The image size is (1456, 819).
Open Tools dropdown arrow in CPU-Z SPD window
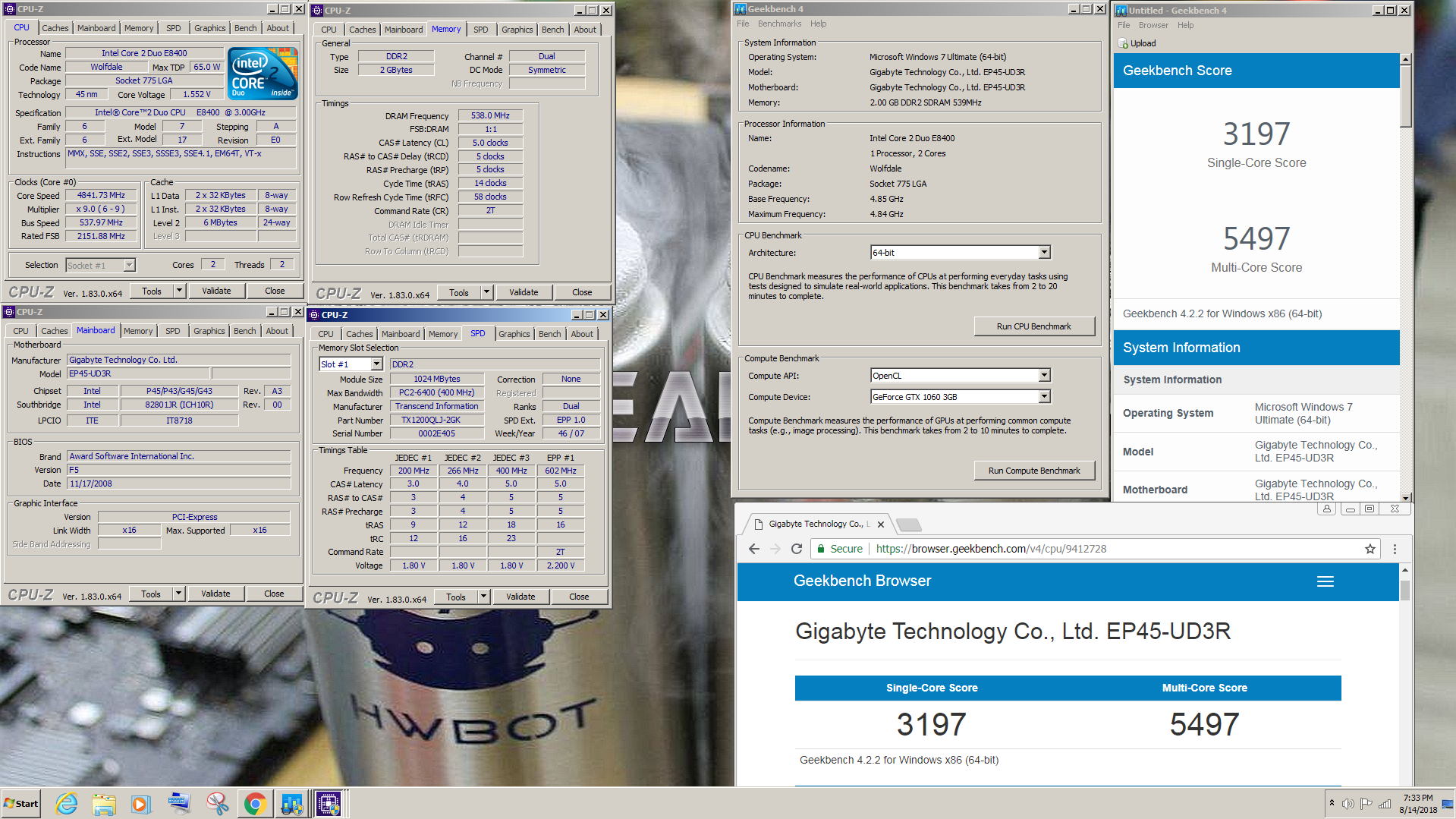(484, 597)
